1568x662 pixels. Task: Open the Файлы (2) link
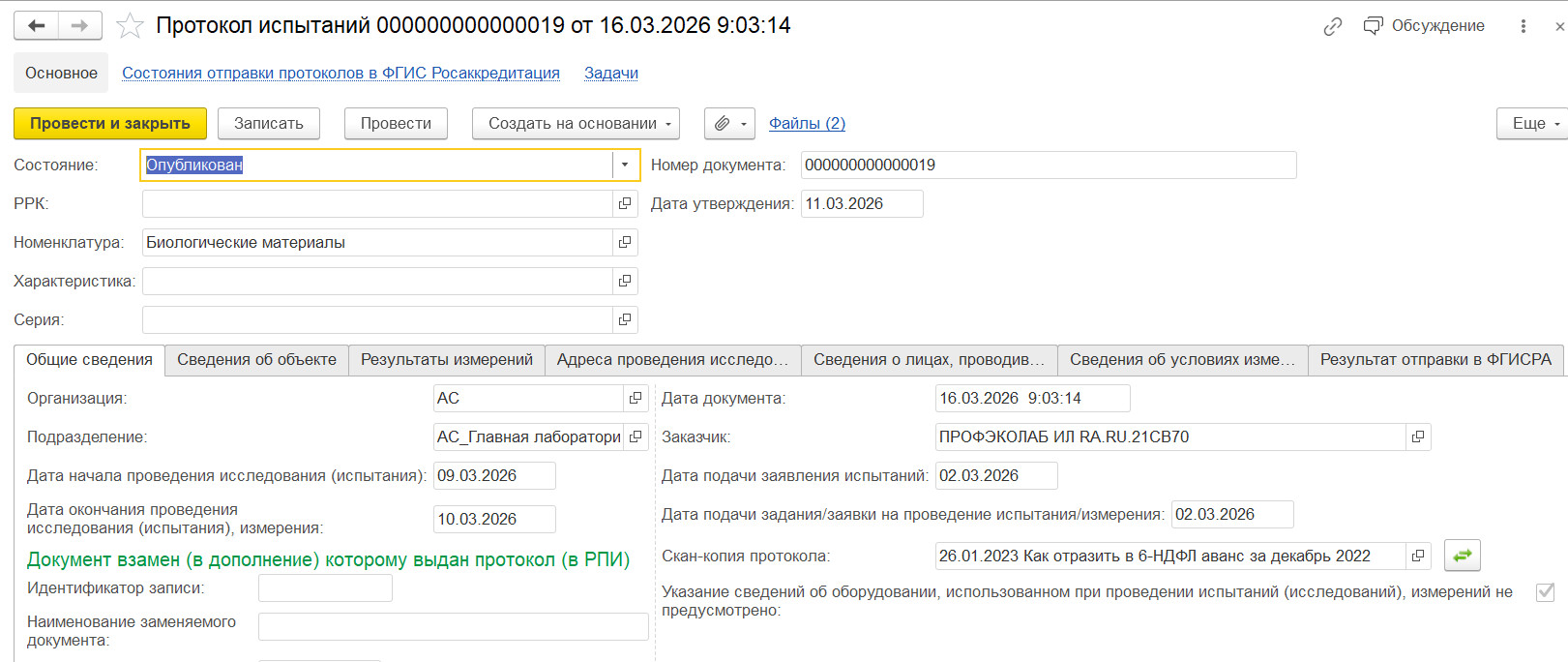click(x=807, y=124)
